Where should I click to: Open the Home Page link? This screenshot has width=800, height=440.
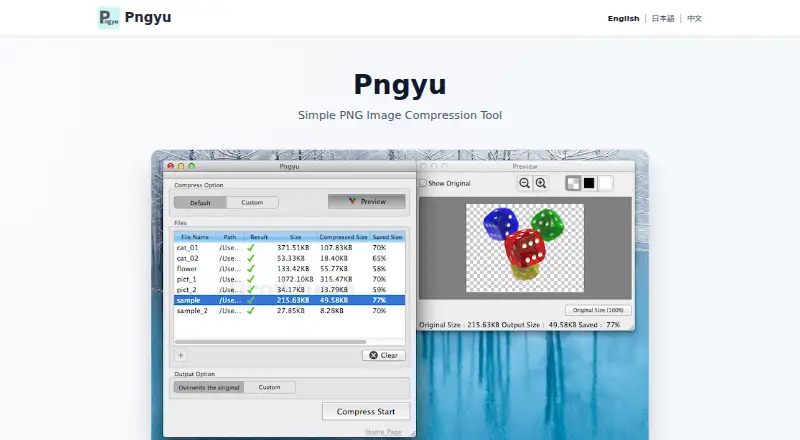pyautogui.click(x=384, y=432)
